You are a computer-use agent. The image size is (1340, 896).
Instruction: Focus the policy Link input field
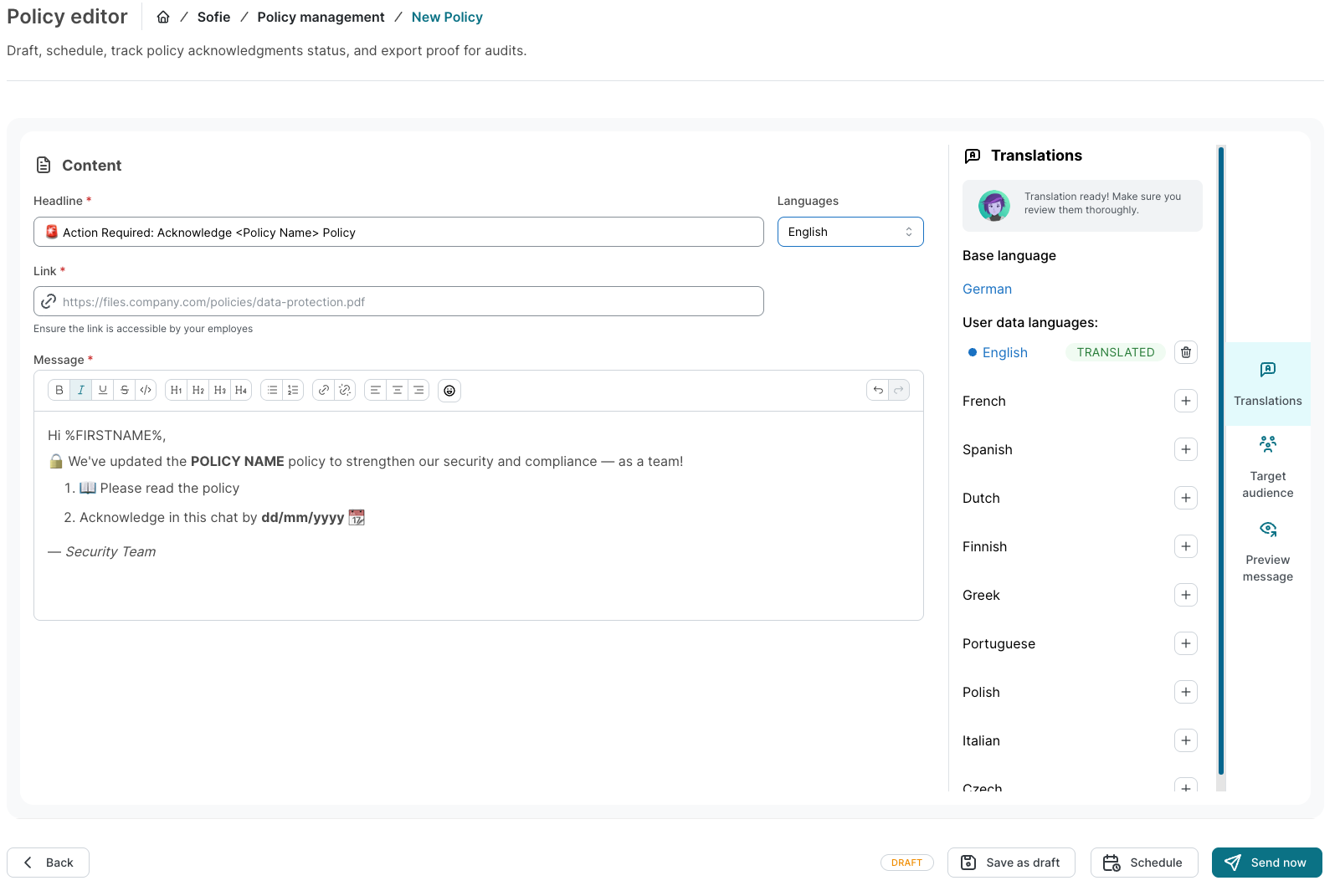coord(408,302)
